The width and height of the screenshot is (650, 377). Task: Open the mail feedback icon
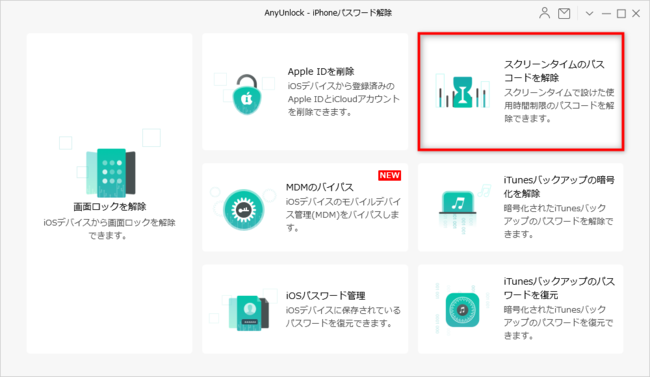(564, 14)
